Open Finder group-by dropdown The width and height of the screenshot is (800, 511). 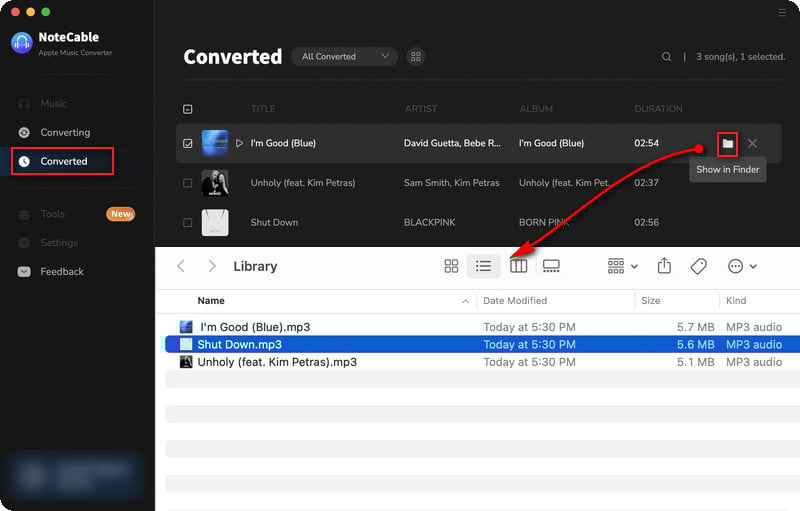(623, 266)
